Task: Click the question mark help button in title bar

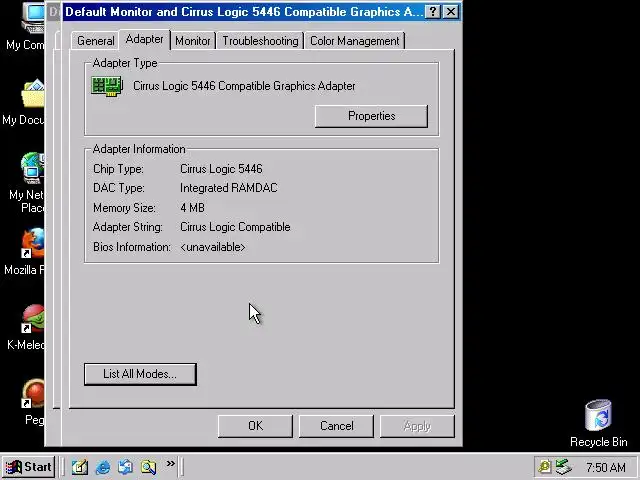Action: click(x=433, y=11)
